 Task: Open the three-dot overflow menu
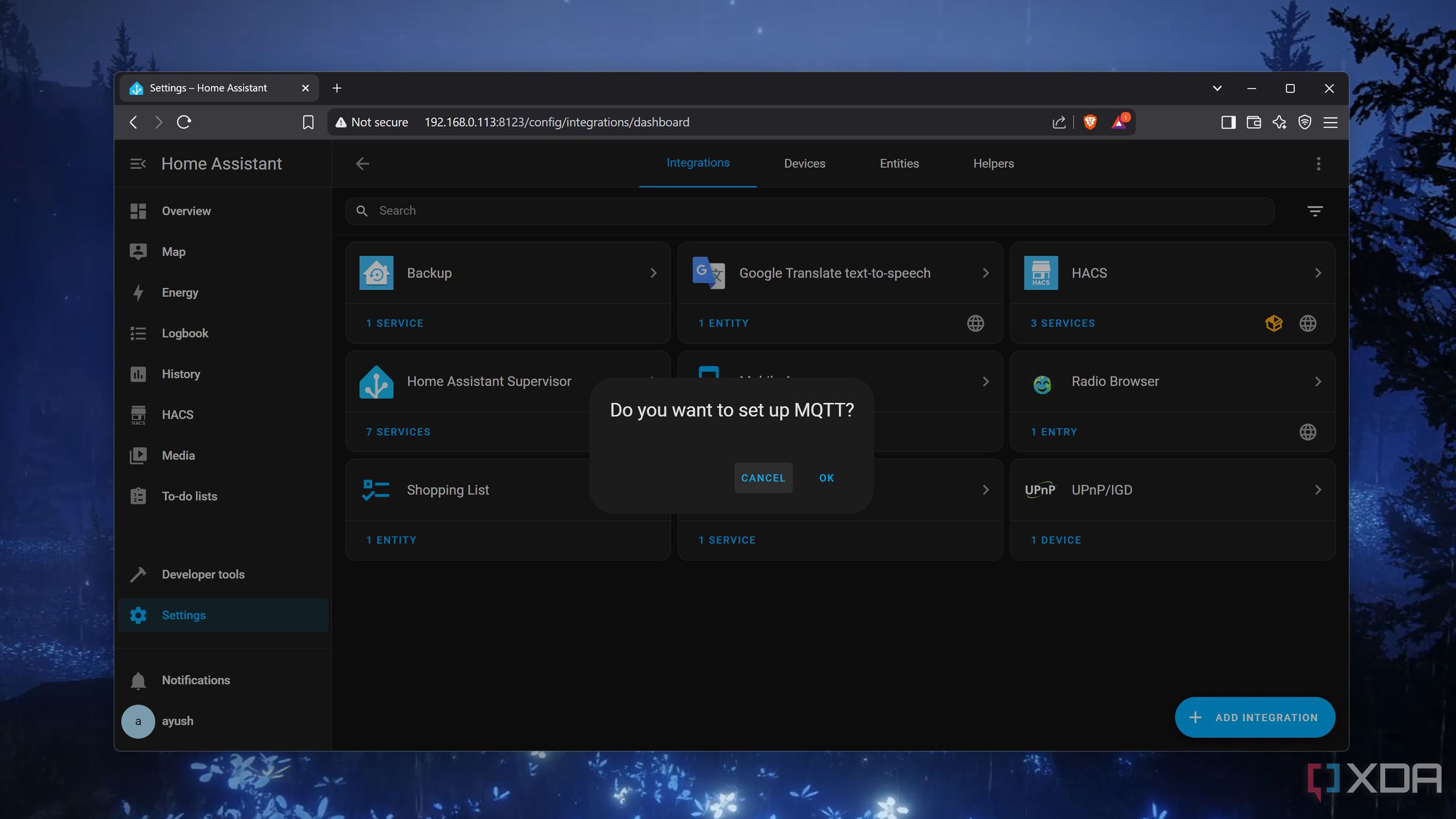point(1318,164)
